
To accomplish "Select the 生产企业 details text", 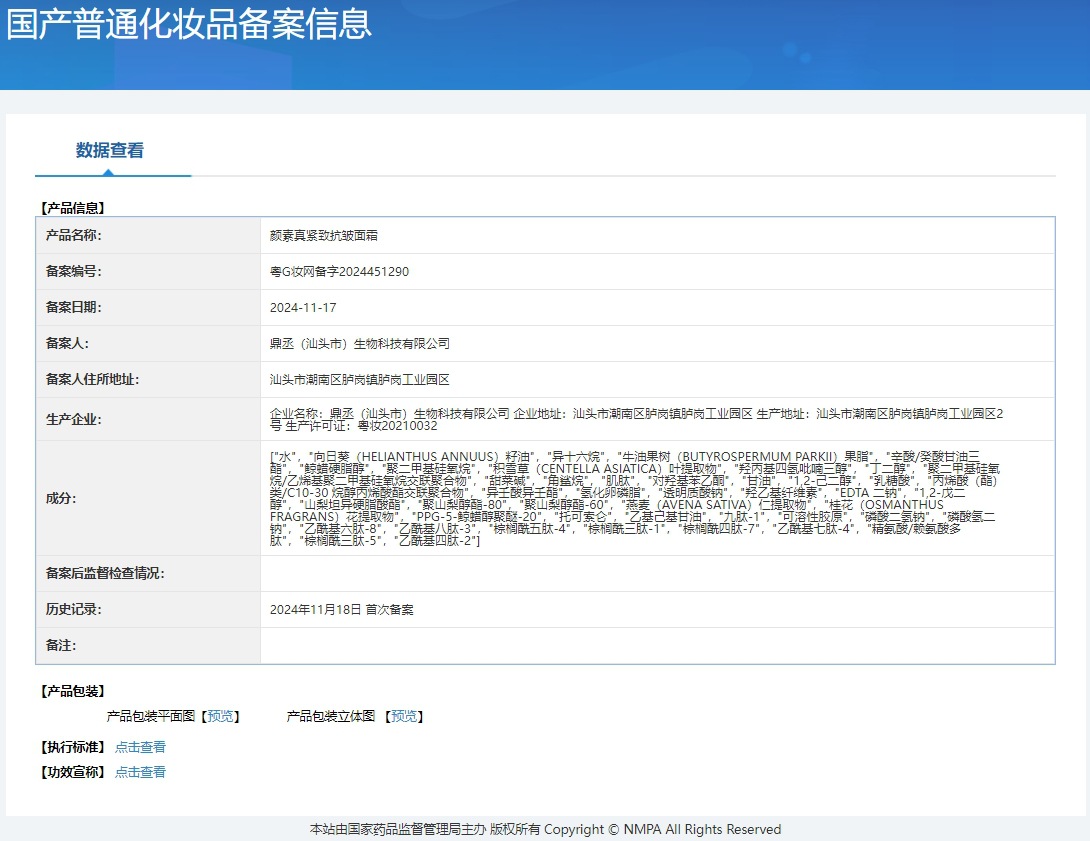I will point(636,420).
